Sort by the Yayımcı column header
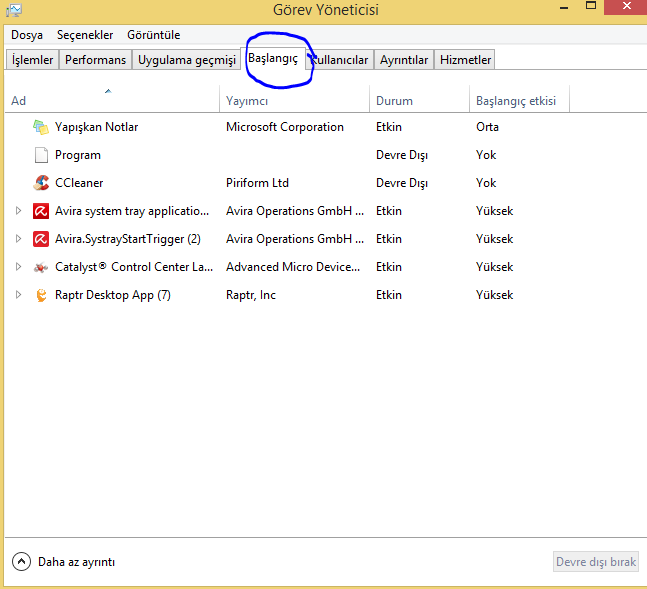 [x=294, y=99]
